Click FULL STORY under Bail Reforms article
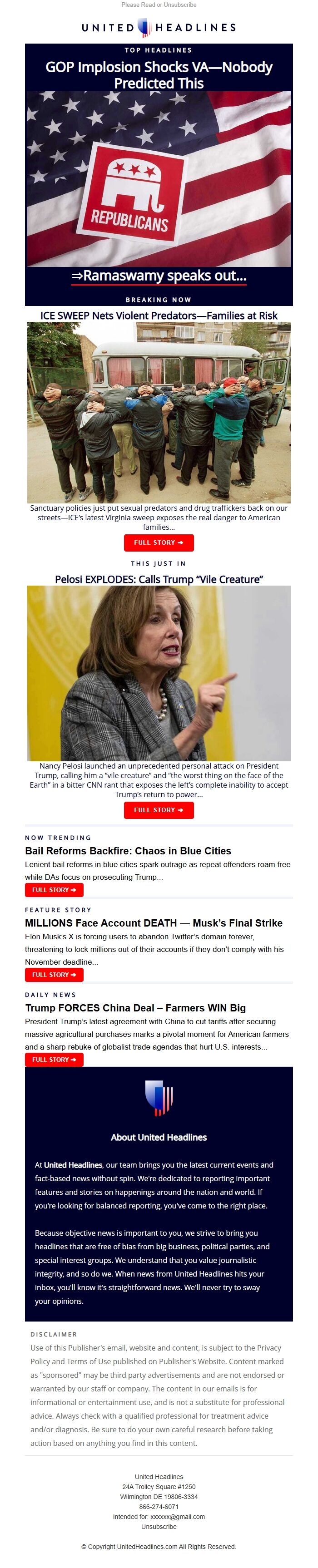The image size is (318, 1568). 54,889
